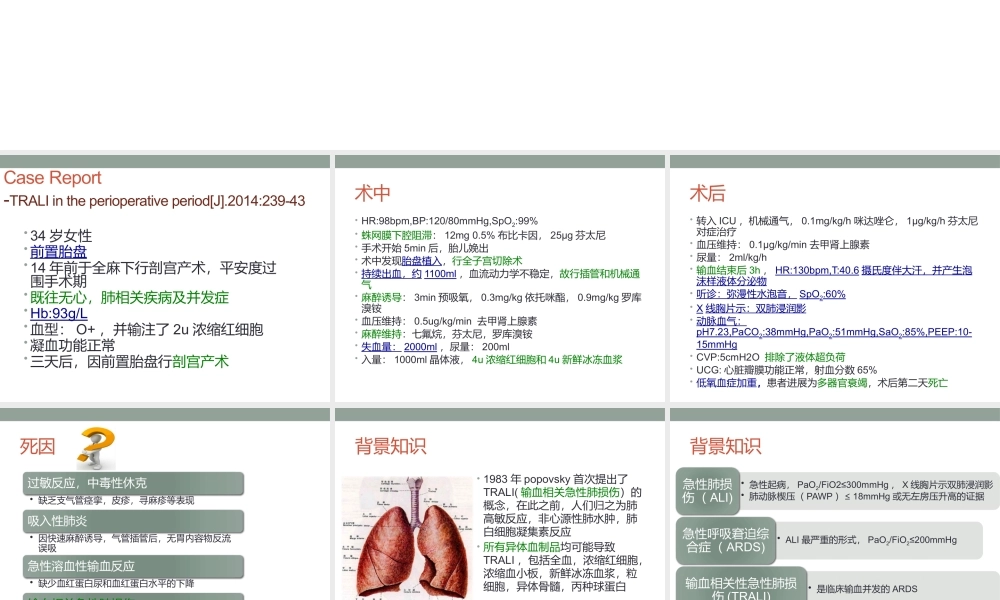Open the Case Report slide title
Viewport: 1000px width, 600px height.
(52, 178)
